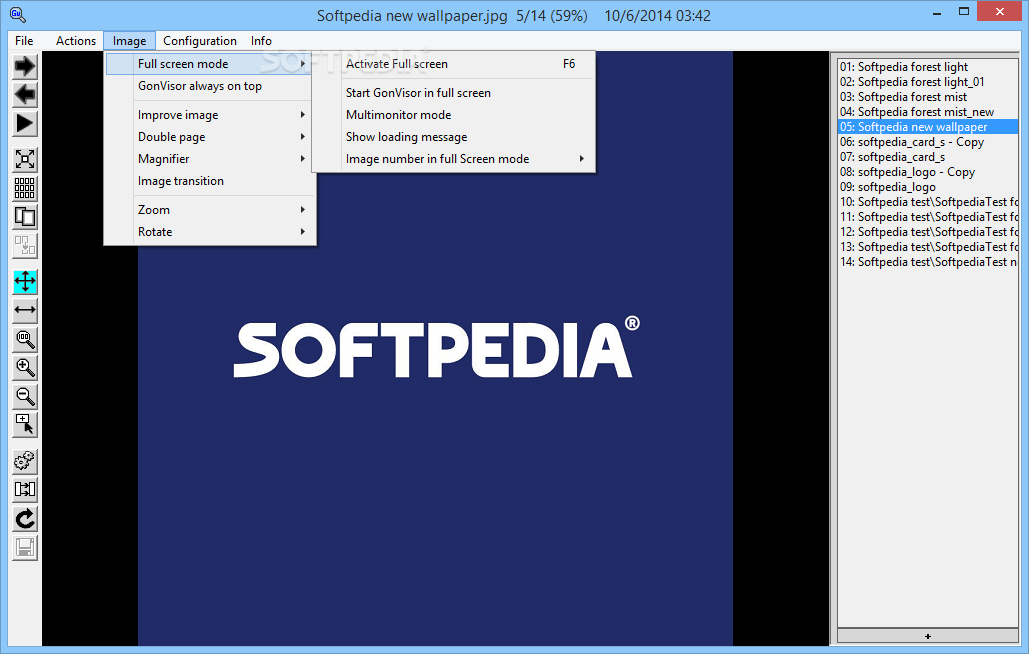Select the cyan fit-to-window four-arrow icon
This screenshot has height=654, width=1029.
pos(25,282)
